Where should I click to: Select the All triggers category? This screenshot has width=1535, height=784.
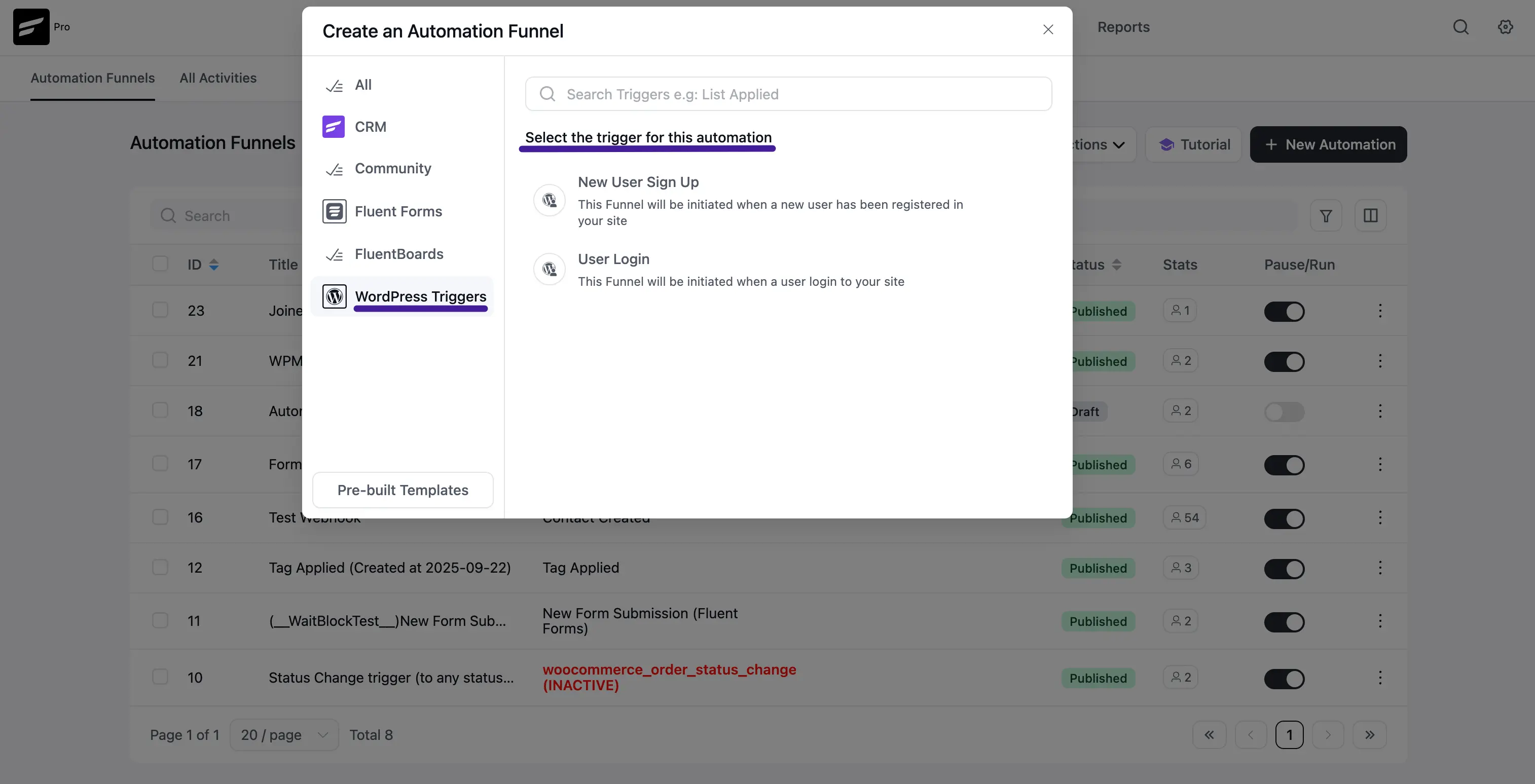tap(402, 85)
